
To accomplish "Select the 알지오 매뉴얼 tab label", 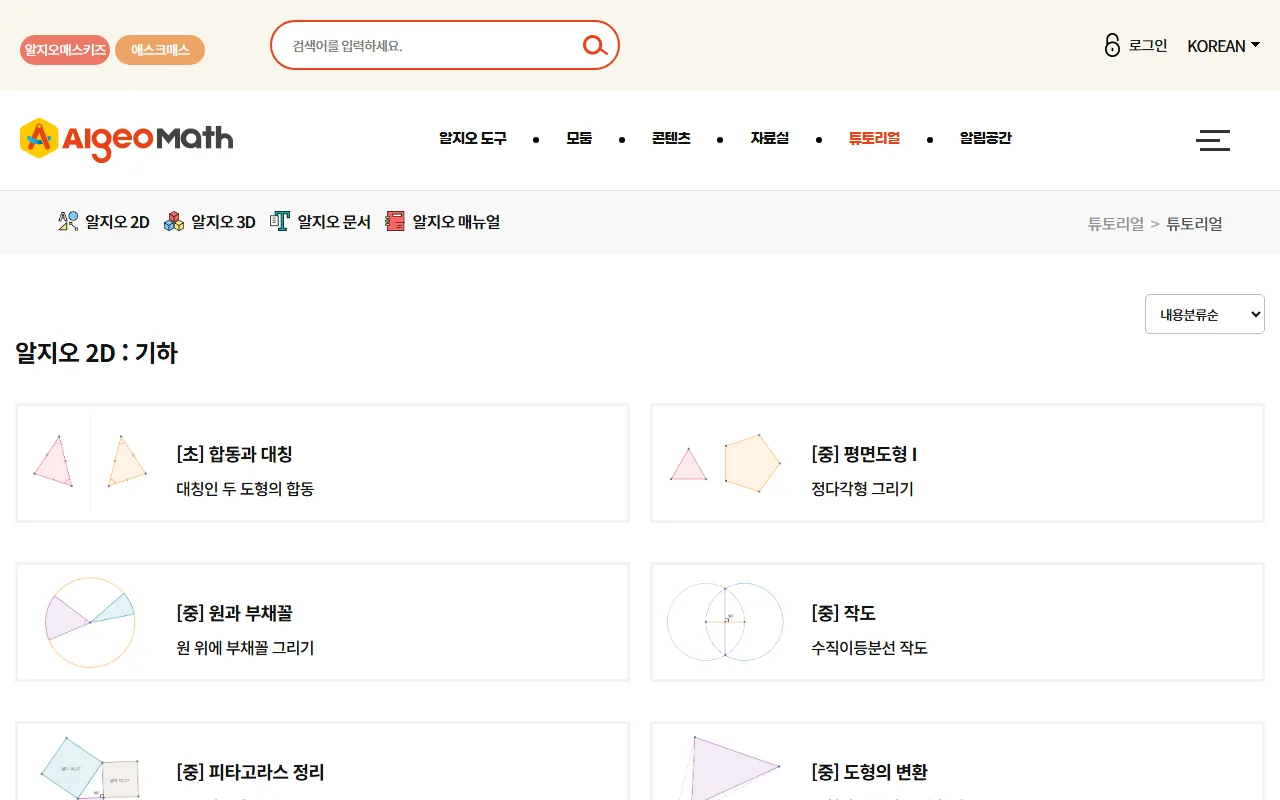I will click(x=456, y=222).
